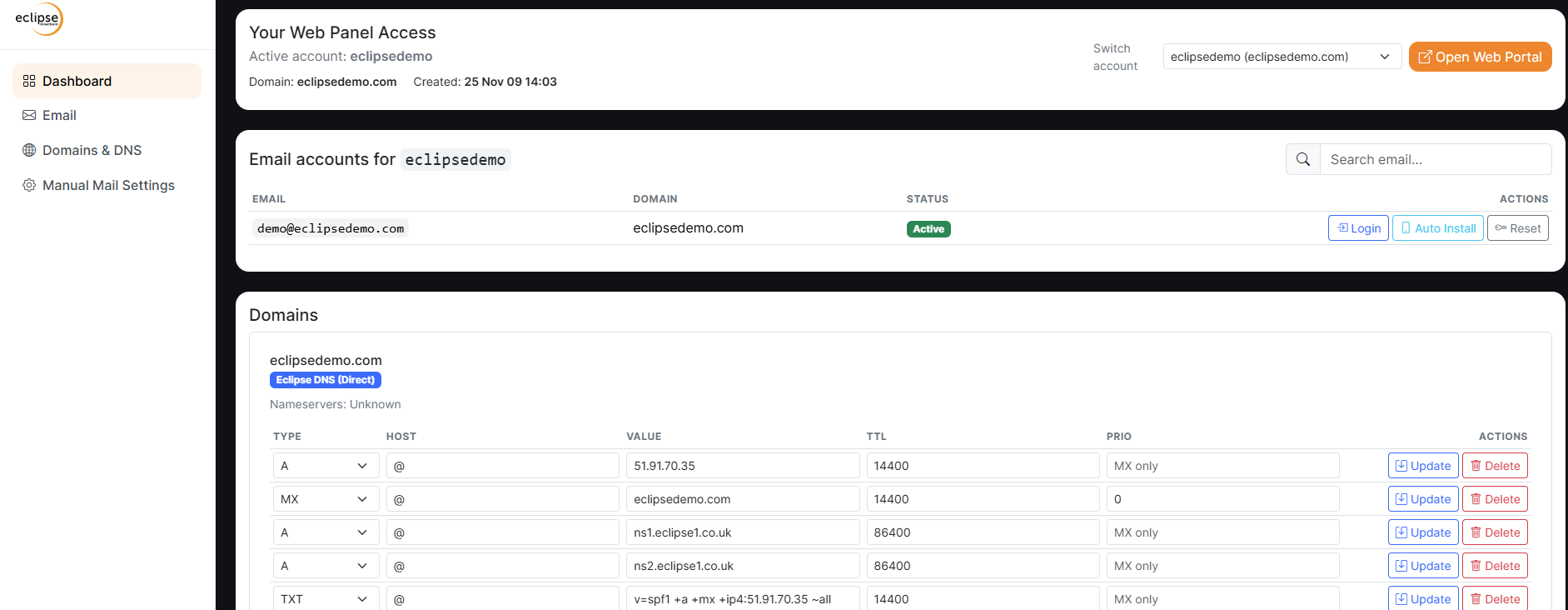This screenshot has width=1568, height=610.
Task: Open the type dropdown for MX record
Action: (x=326, y=499)
